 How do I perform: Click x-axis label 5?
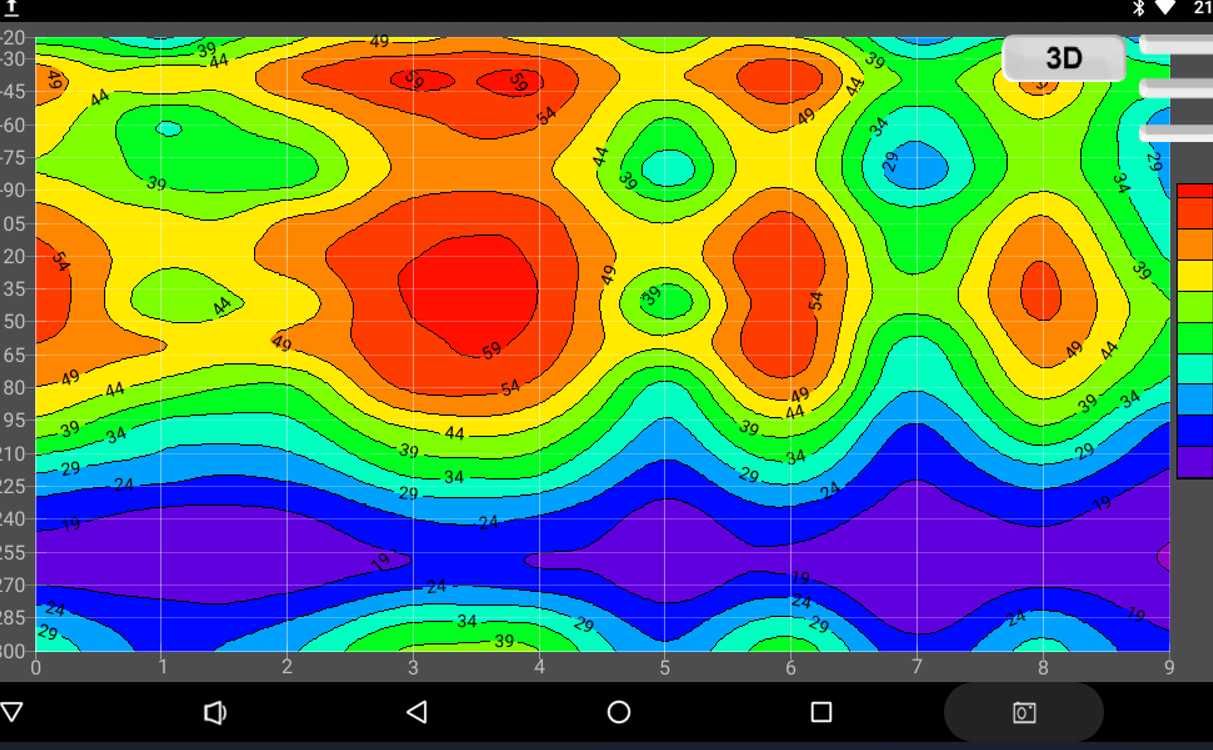pyautogui.click(x=665, y=667)
